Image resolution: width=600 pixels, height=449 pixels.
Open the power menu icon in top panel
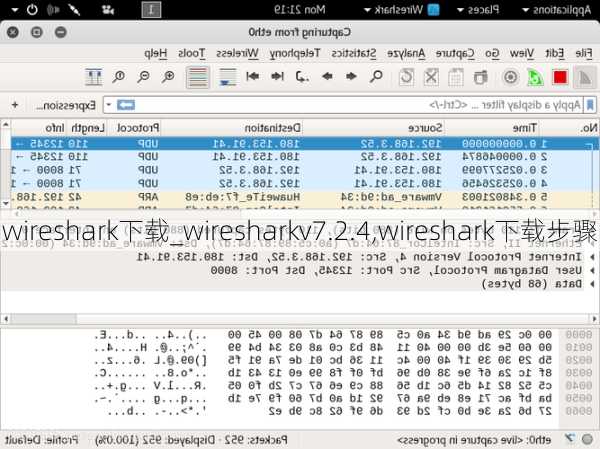[x=32, y=10]
